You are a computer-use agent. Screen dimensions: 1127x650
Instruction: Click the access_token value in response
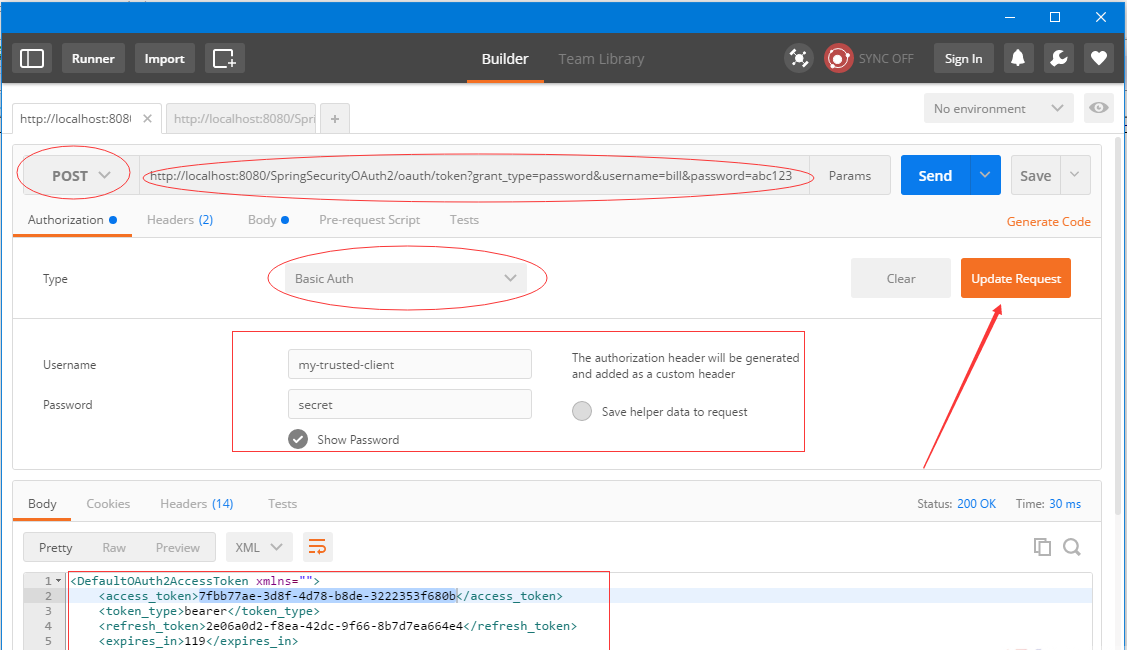click(x=328, y=596)
